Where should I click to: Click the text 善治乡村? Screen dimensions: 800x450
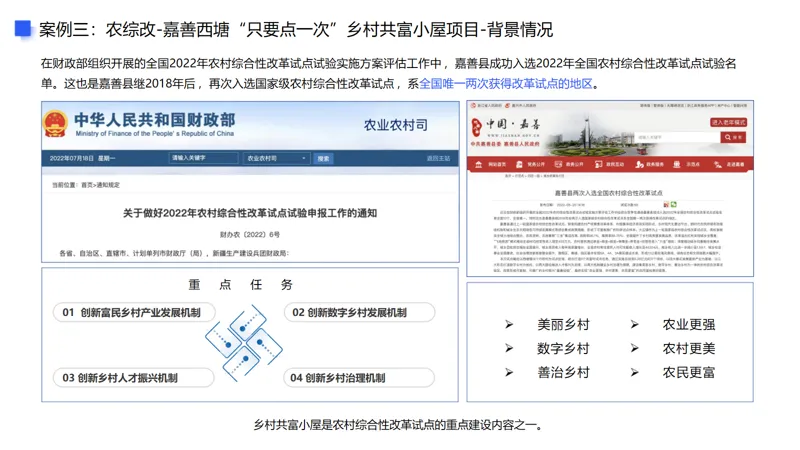[563, 372]
